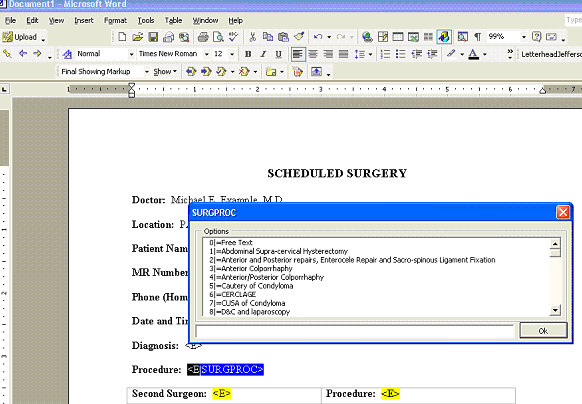Click the Save floppy disk icon

[x=153, y=37]
